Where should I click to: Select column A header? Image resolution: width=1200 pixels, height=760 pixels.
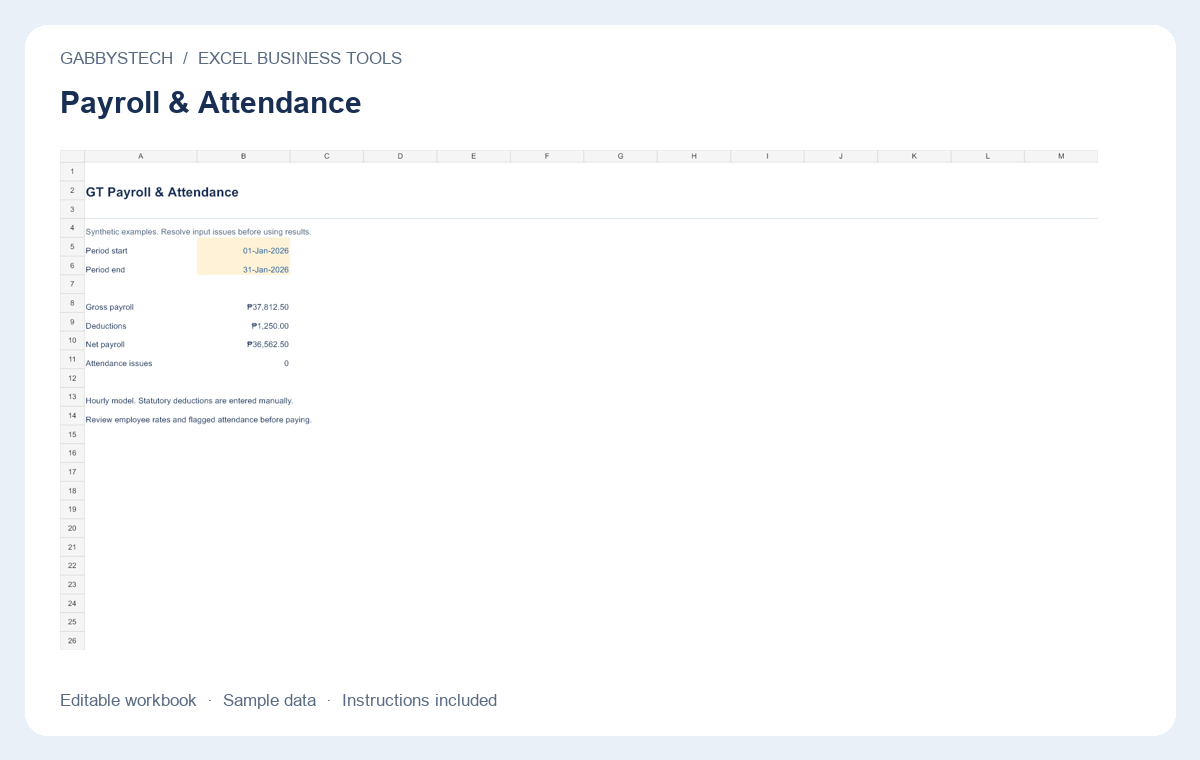[141, 156]
